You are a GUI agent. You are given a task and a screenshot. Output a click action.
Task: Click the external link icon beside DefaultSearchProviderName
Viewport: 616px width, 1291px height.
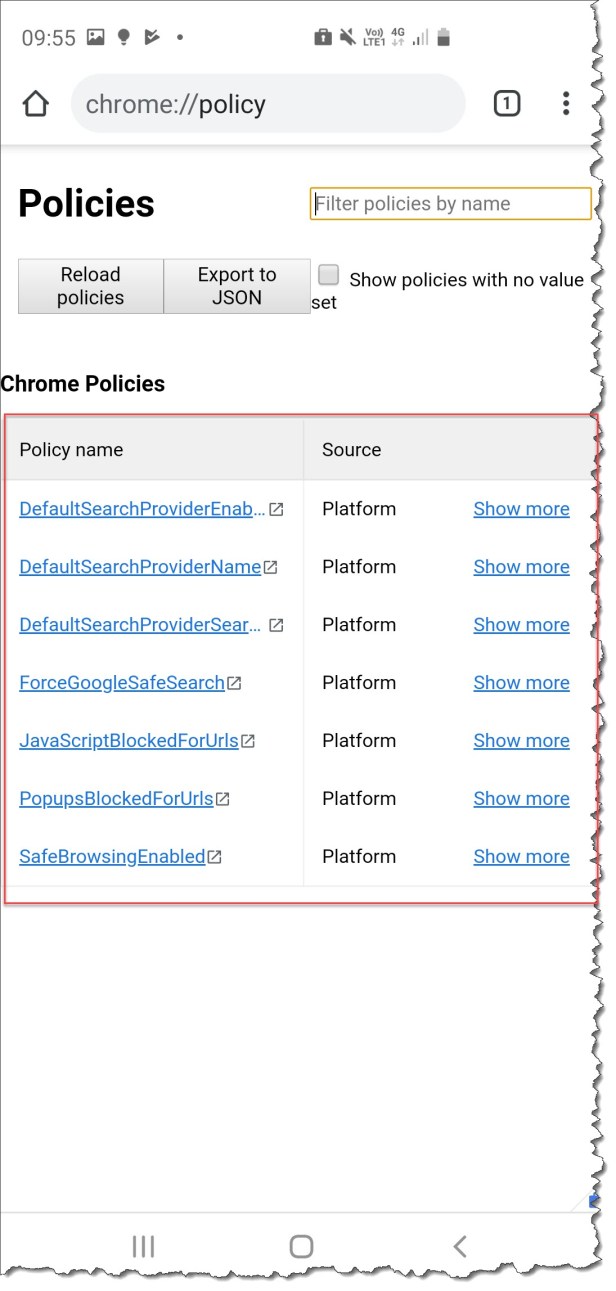tap(272, 565)
